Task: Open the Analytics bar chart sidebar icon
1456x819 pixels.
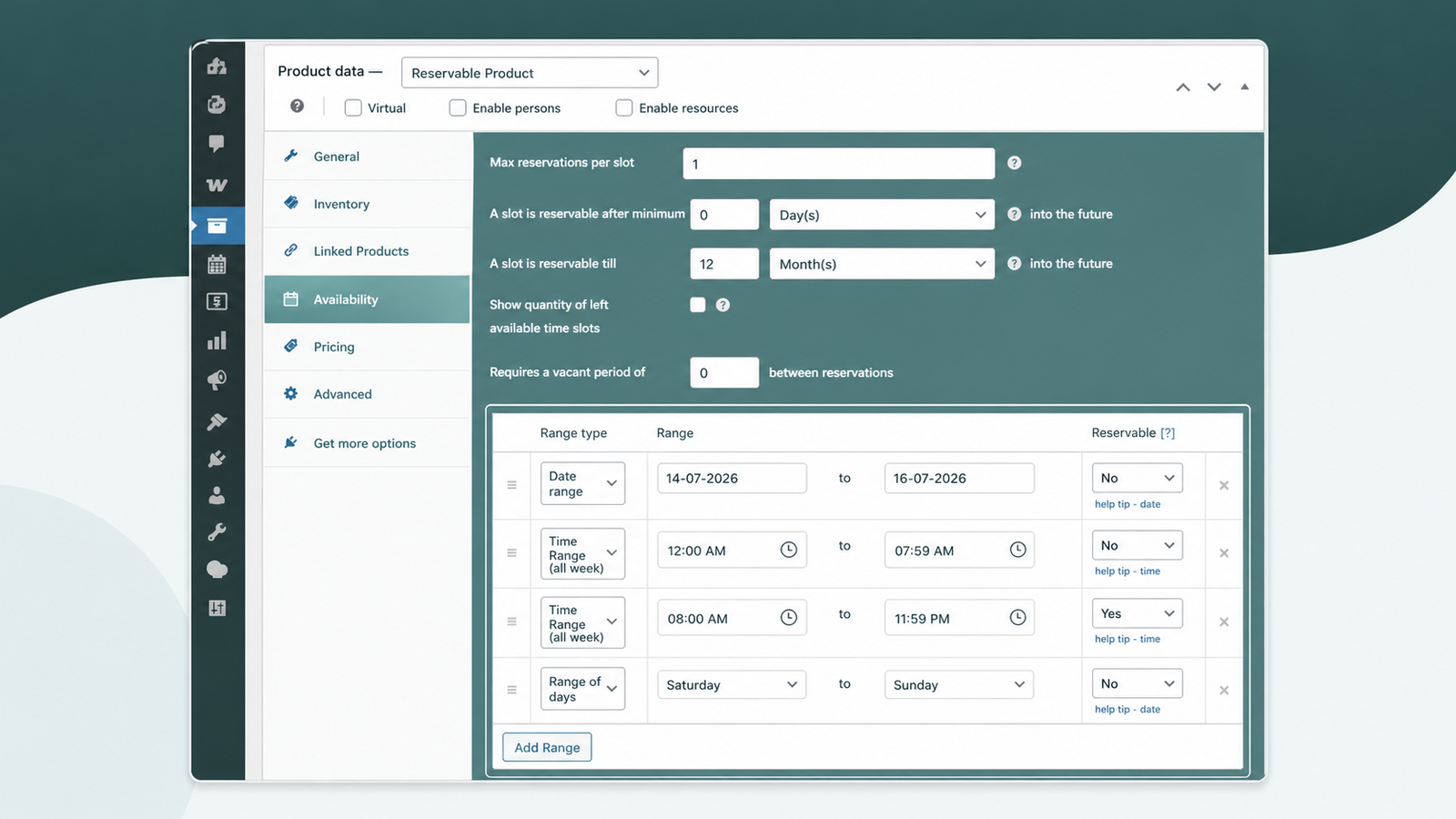Action: (217, 340)
